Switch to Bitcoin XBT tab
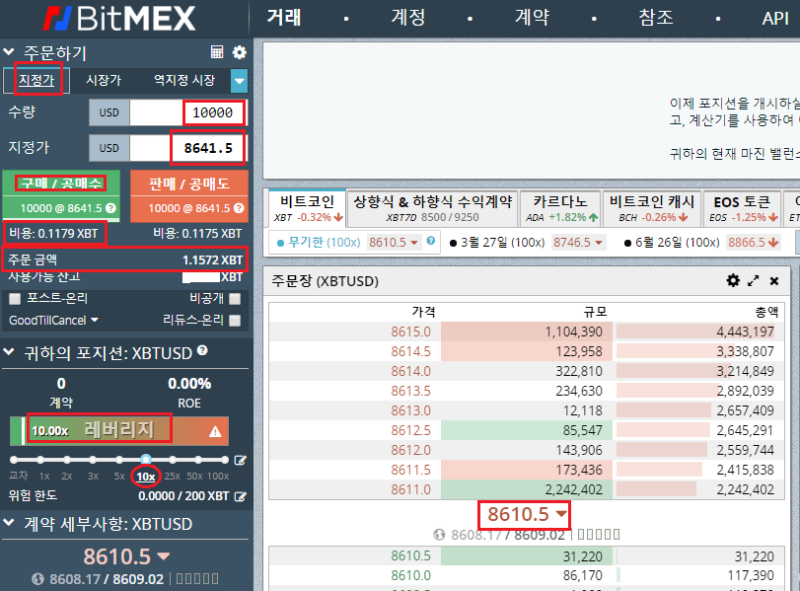This screenshot has height=591, width=800. pyautogui.click(x=307, y=208)
